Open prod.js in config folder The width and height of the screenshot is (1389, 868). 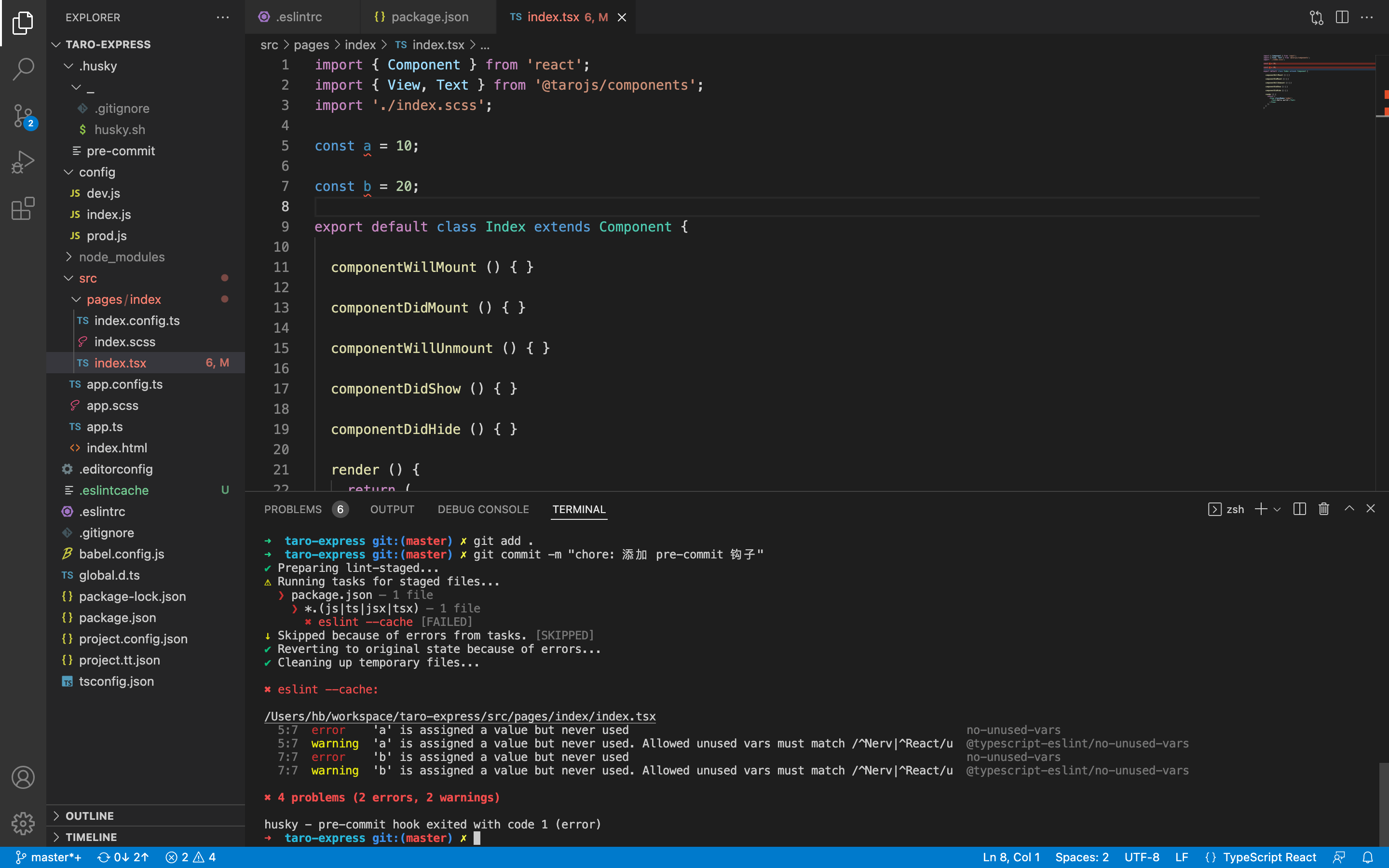pos(146,236)
